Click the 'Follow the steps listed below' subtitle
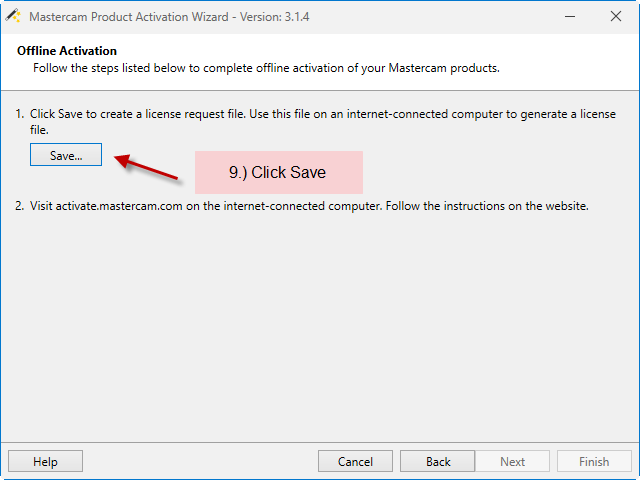This screenshot has height=480, width=640. point(266,68)
